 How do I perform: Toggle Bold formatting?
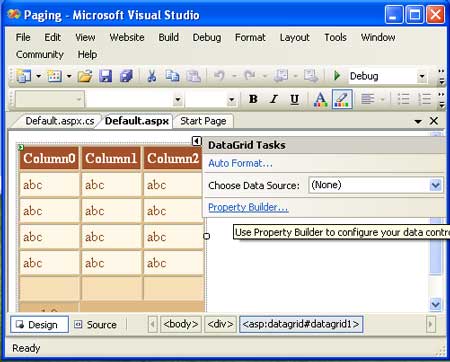[x=253, y=99]
